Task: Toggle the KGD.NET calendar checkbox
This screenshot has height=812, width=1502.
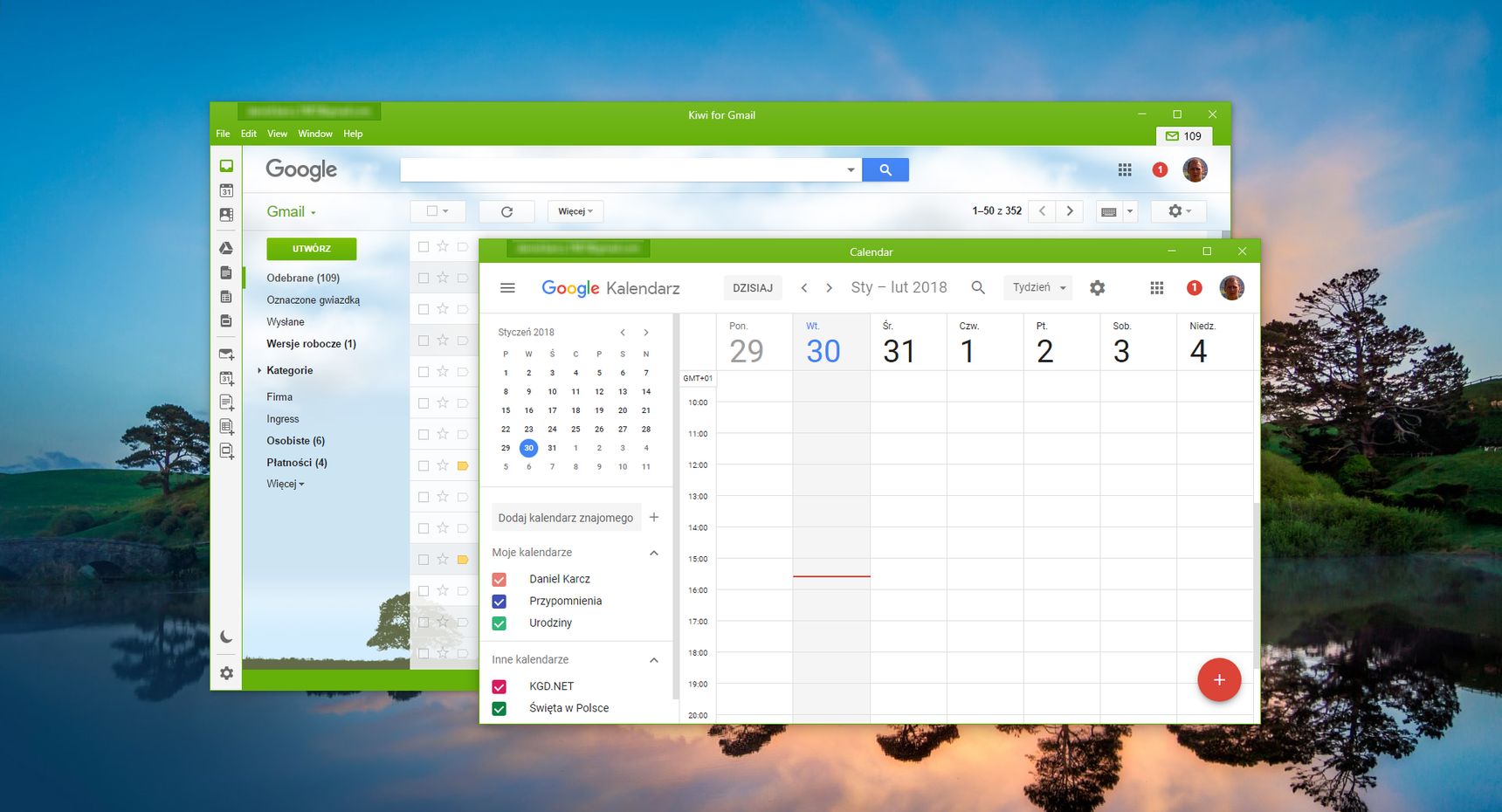Action: 500,687
